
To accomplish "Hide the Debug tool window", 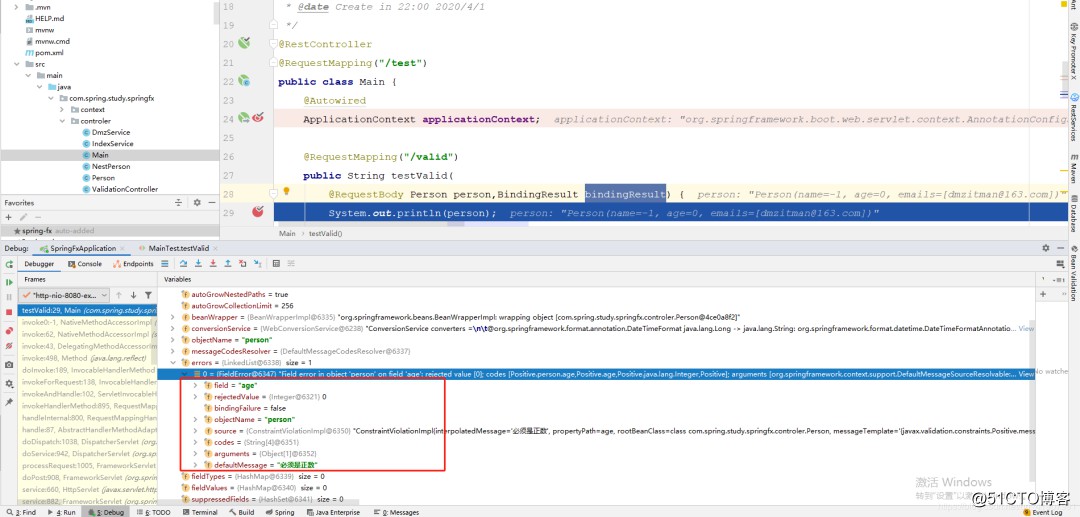I will coord(1061,248).
